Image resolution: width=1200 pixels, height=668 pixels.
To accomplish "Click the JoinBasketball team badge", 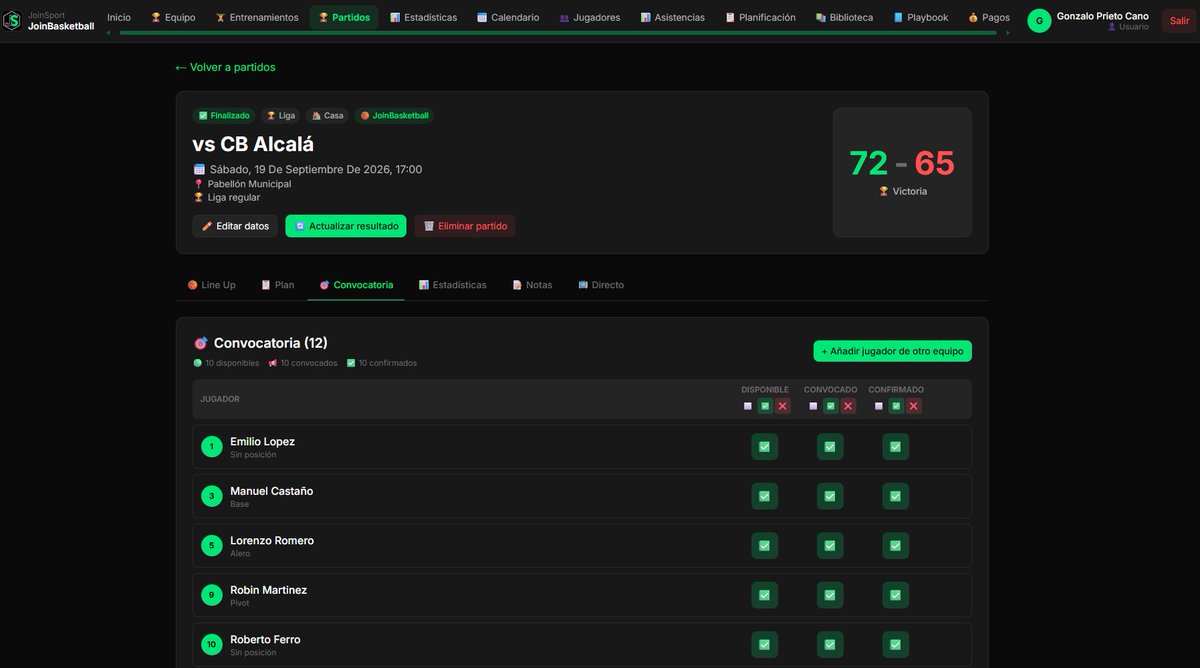I will tap(395, 115).
